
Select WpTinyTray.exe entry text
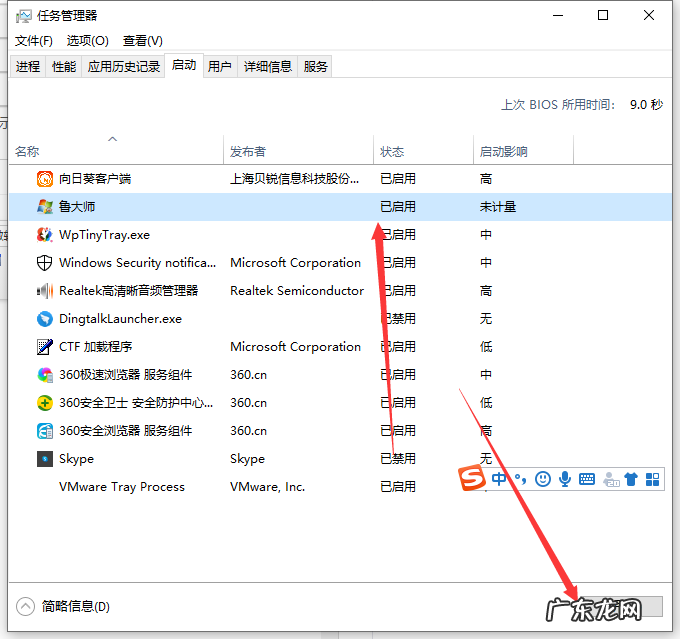pos(105,235)
